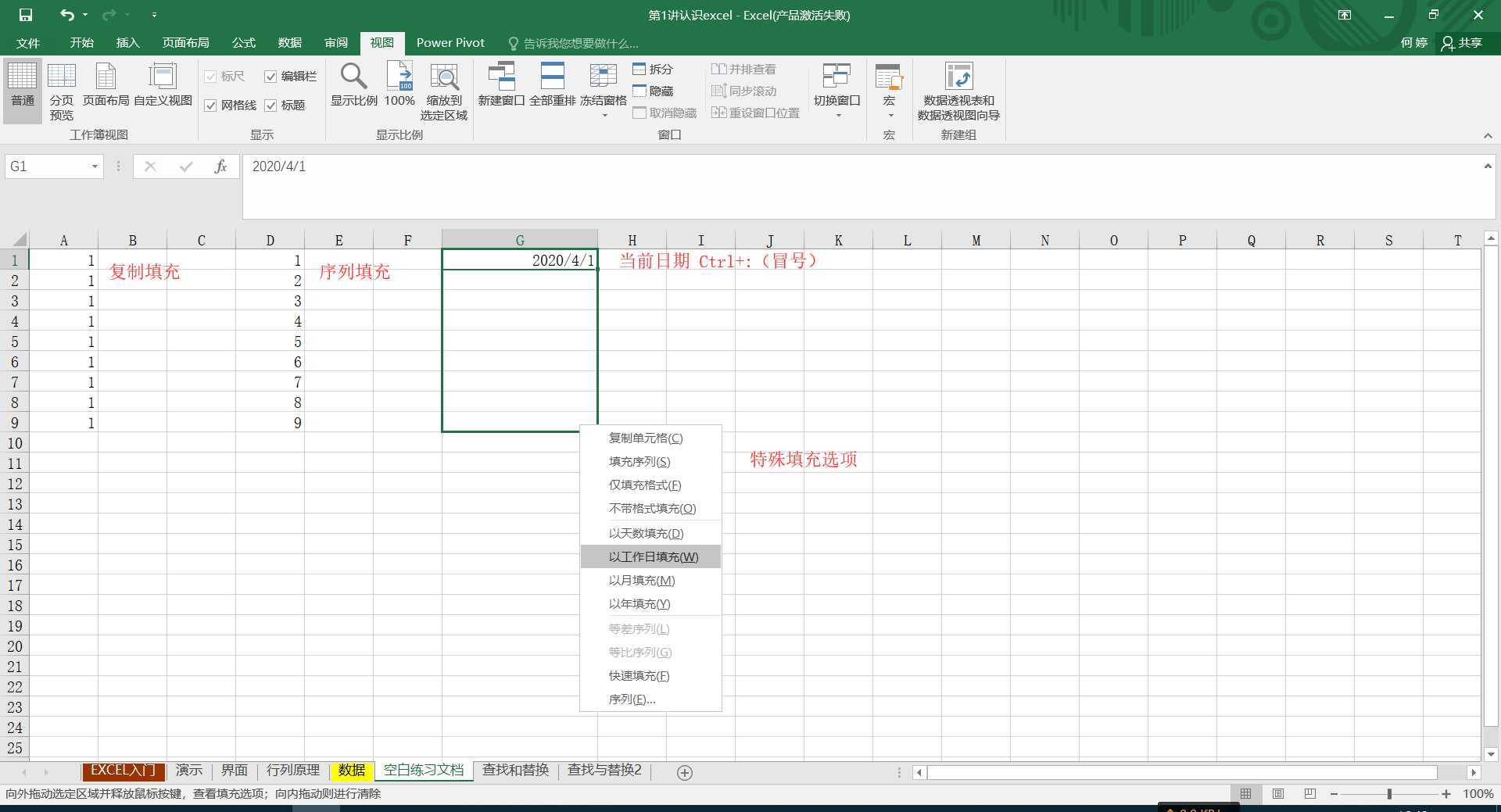Click Split (拆分) window button
Image resolution: width=1501 pixels, height=812 pixels.
(x=653, y=70)
